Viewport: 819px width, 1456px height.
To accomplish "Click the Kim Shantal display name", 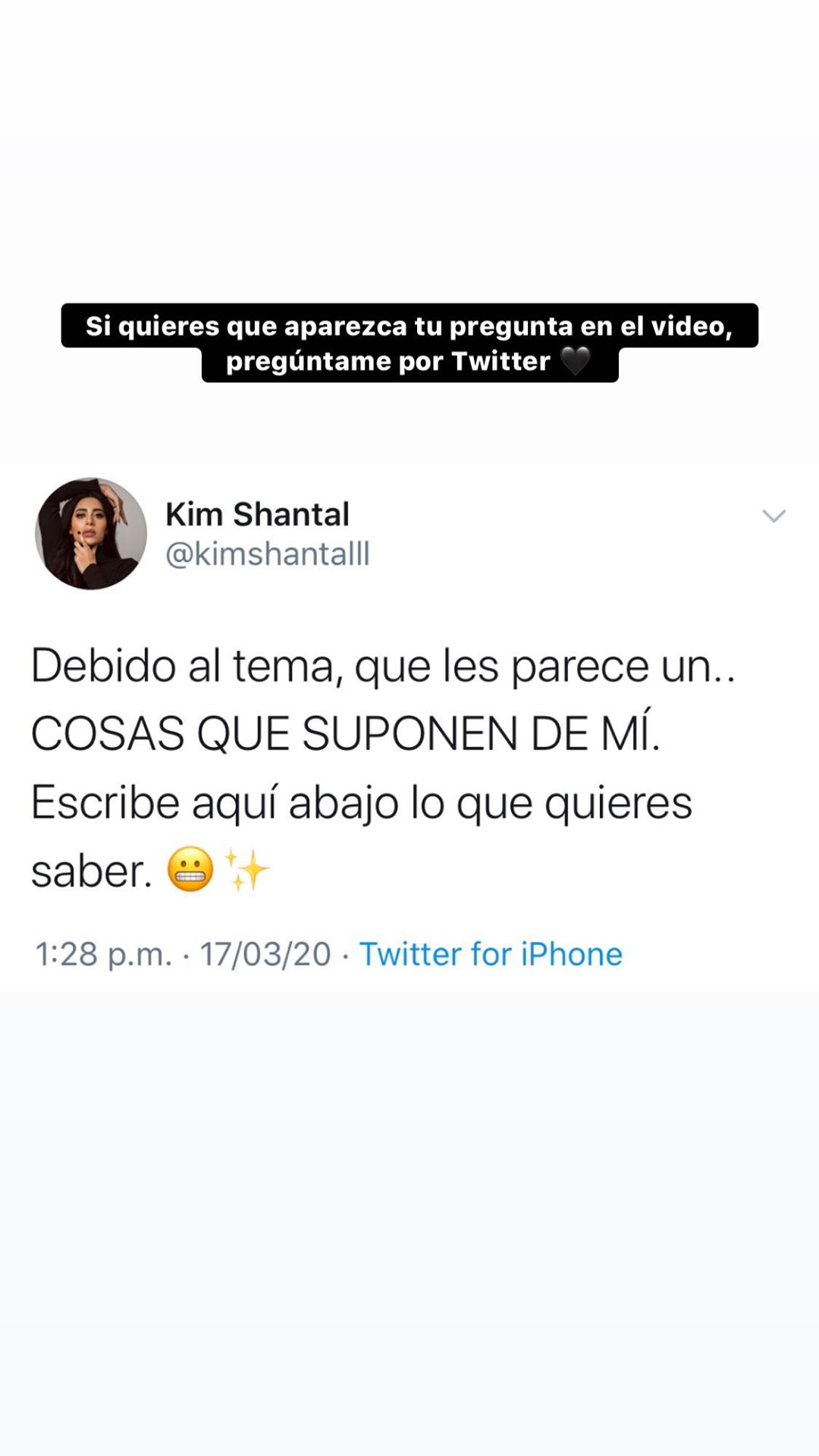I will point(257,514).
